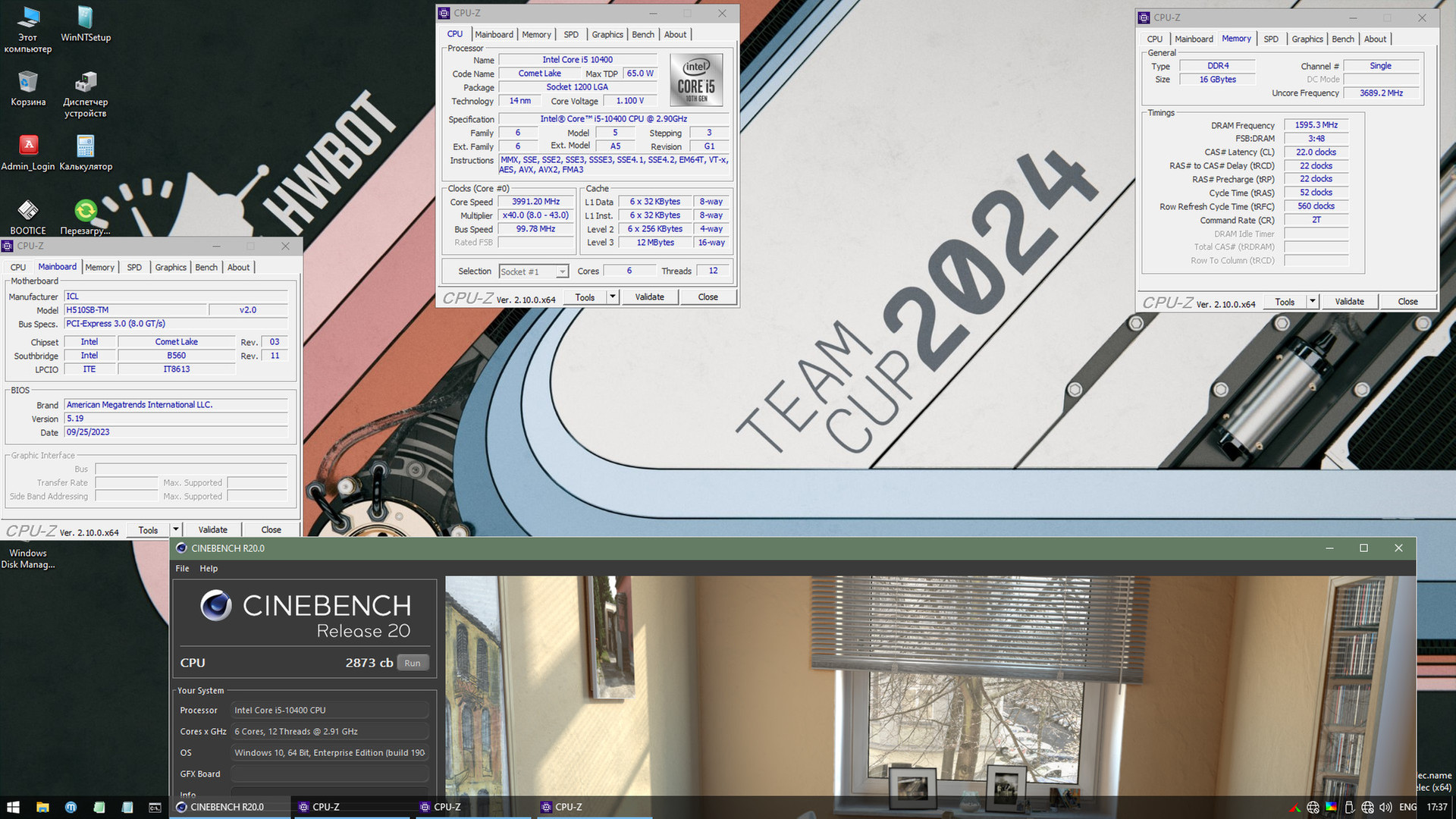Click Validate in the CPU-Z Mainboard window

[212, 530]
